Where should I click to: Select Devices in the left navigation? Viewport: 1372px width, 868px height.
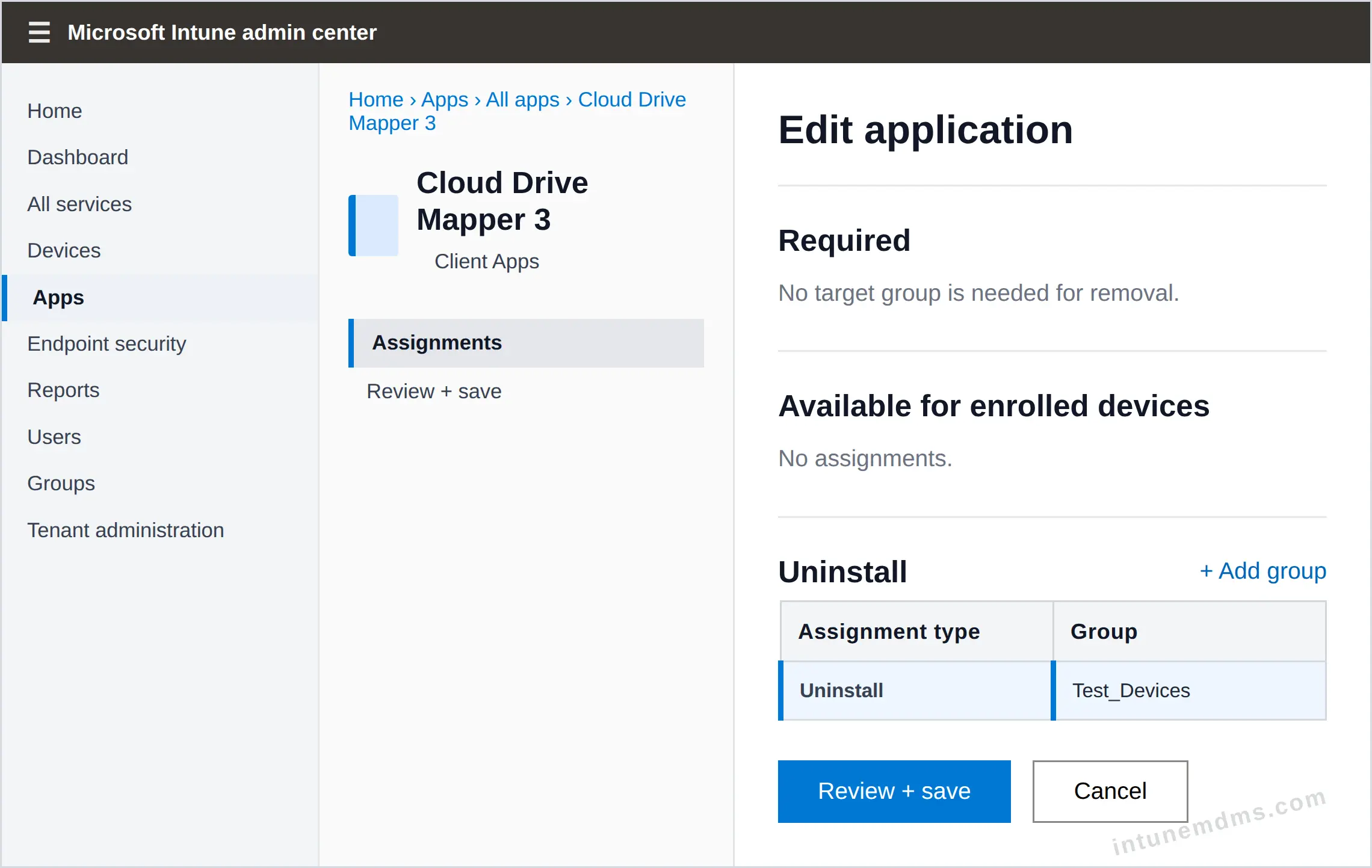pos(64,250)
